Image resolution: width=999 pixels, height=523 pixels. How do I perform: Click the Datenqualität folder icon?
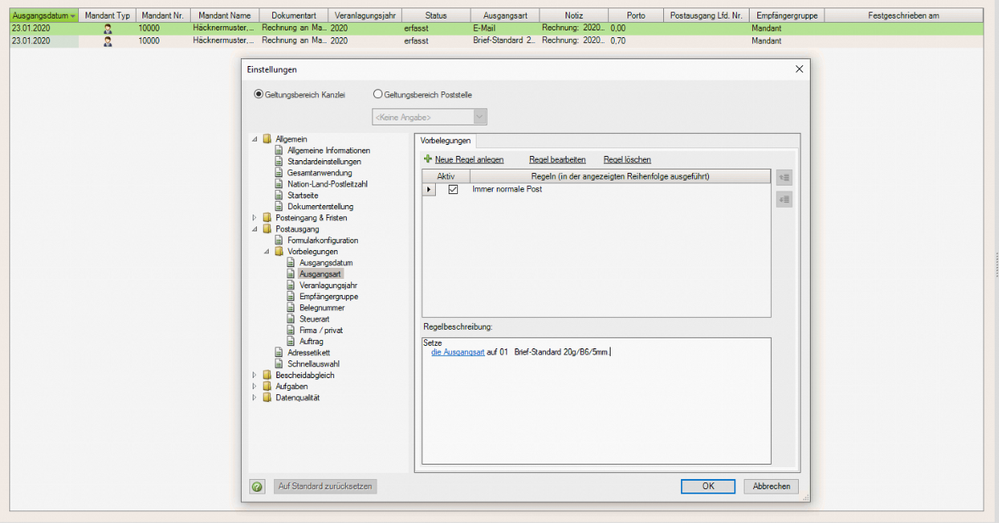(267, 398)
